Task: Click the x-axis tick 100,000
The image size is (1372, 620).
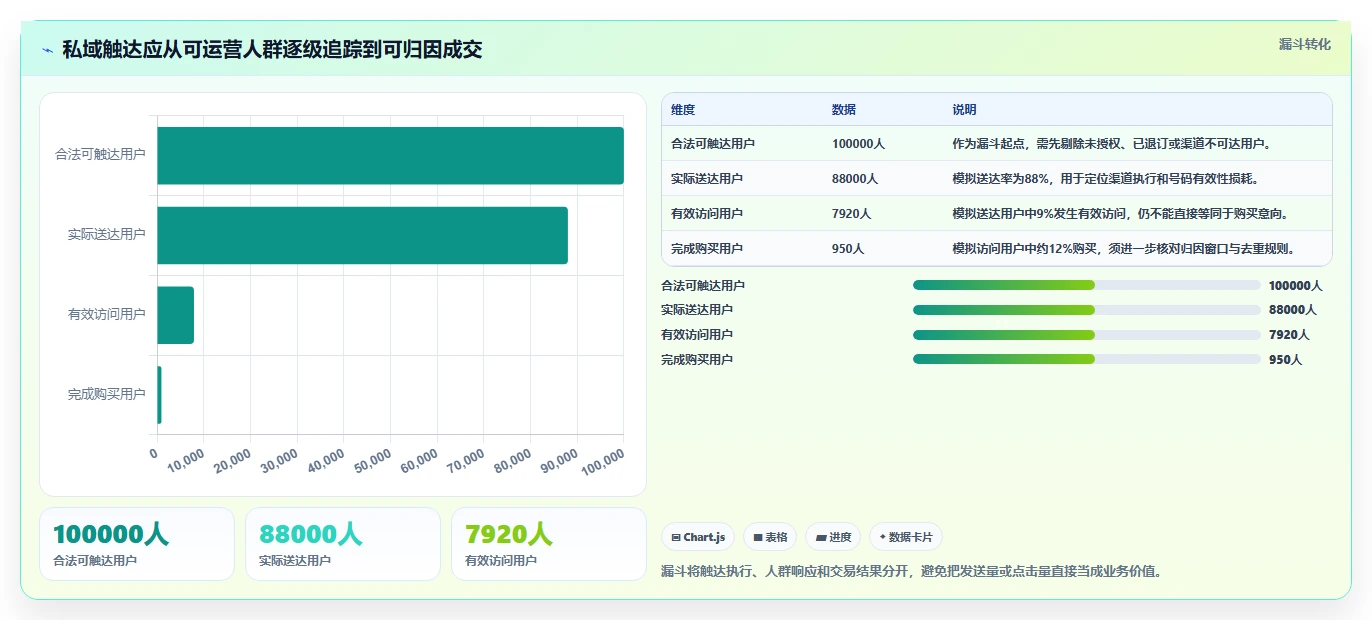Action: point(603,461)
